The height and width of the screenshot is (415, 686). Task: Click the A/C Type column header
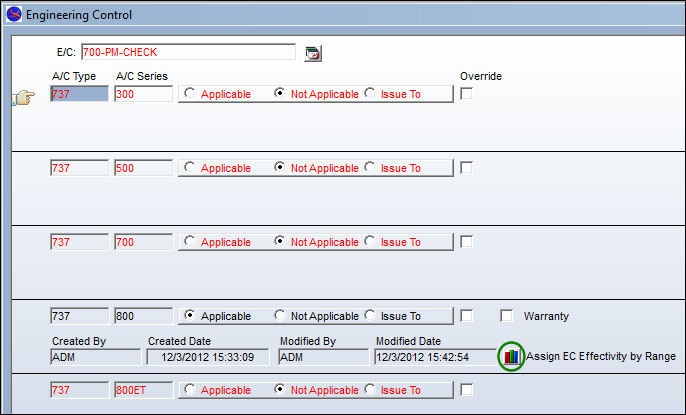[74, 76]
